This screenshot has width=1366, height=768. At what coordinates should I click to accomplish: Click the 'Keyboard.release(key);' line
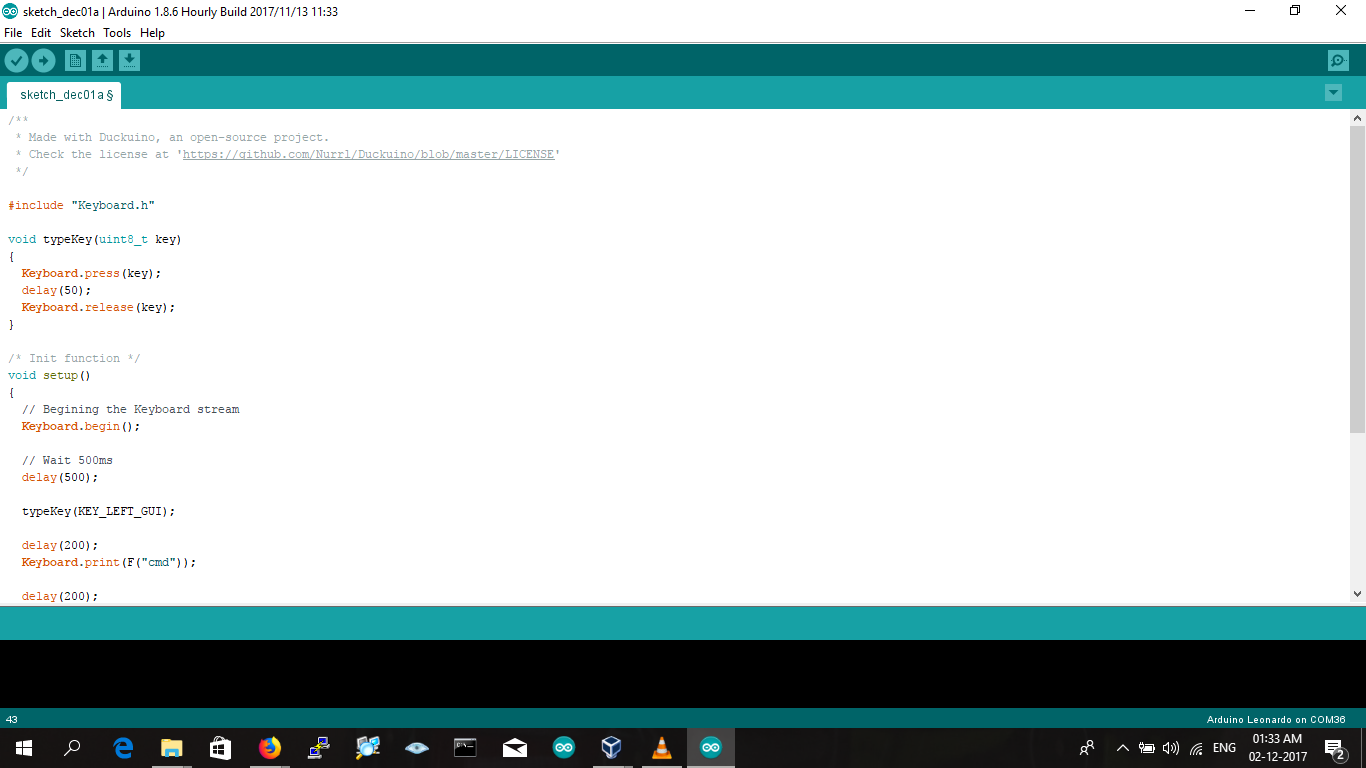[x=98, y=307]
